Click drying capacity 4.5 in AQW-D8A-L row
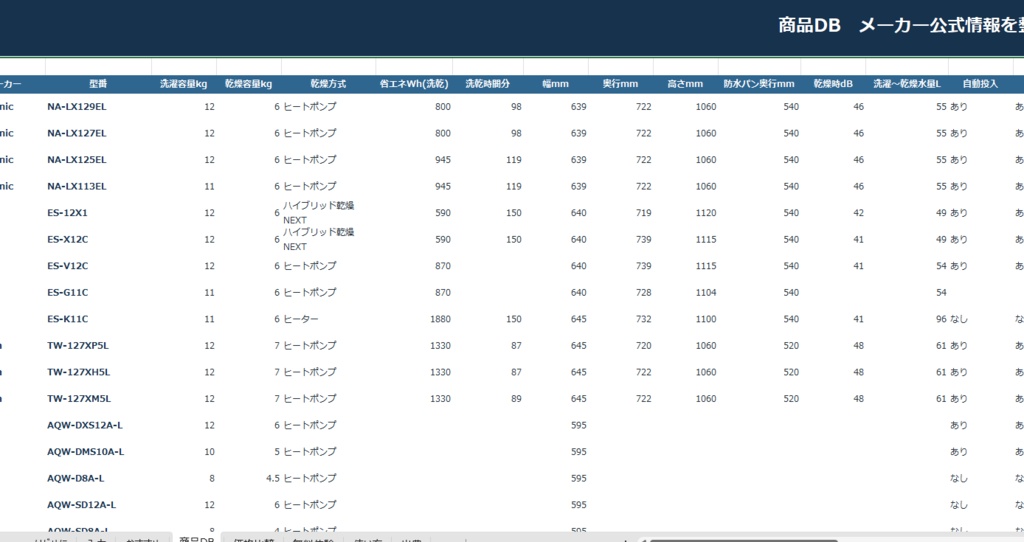This screenshot has height=542, width=1024. tap(273, 478)
